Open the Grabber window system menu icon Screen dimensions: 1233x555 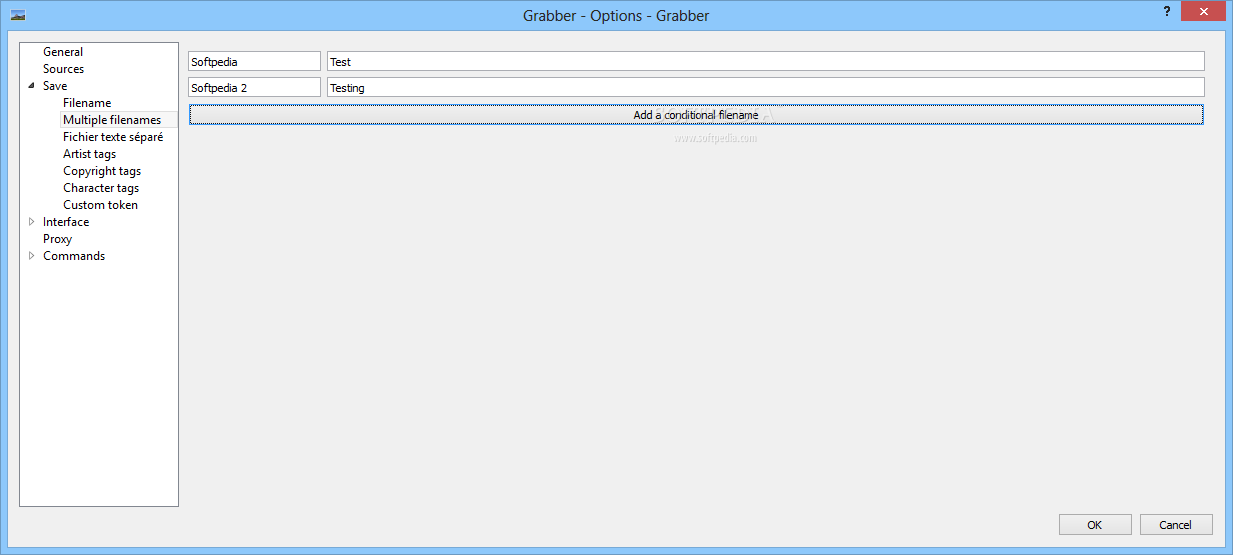[x=18, y=15]
